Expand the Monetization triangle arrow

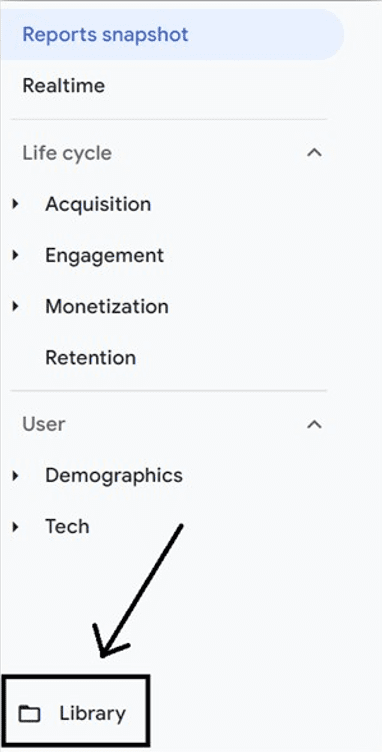[x=16, y=306]
